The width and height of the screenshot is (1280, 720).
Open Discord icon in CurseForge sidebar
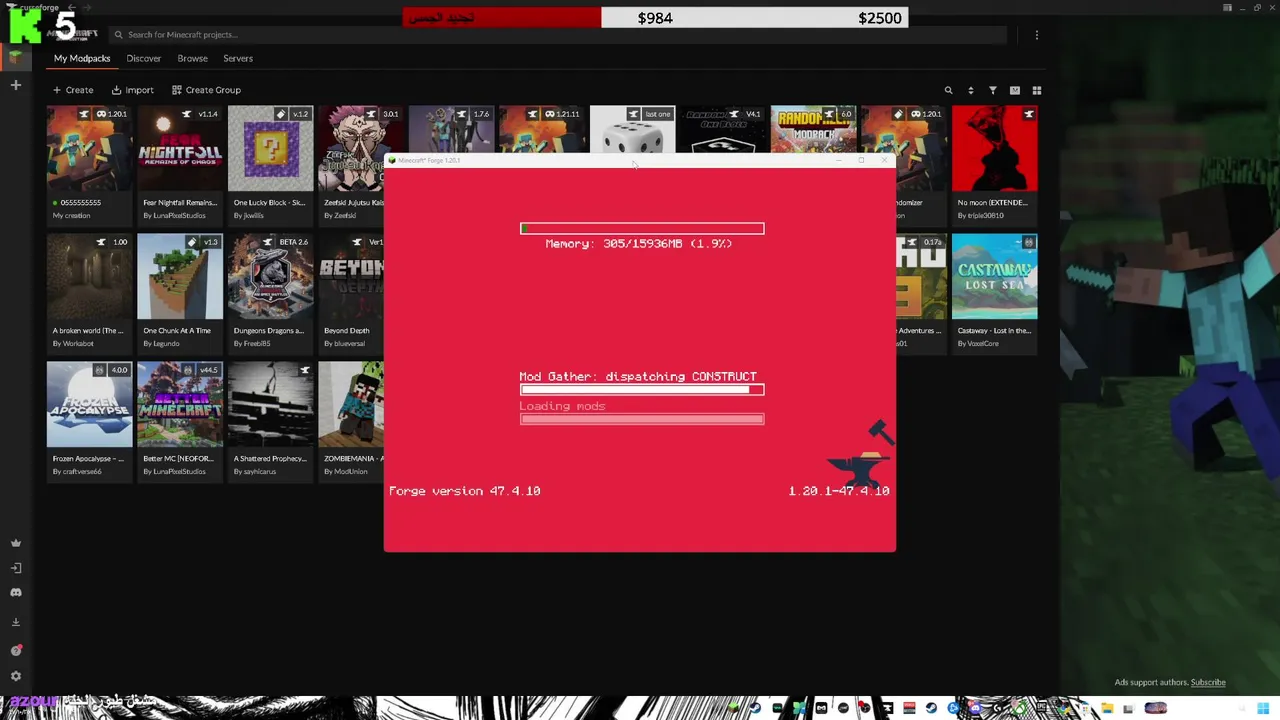coord(15,593)
